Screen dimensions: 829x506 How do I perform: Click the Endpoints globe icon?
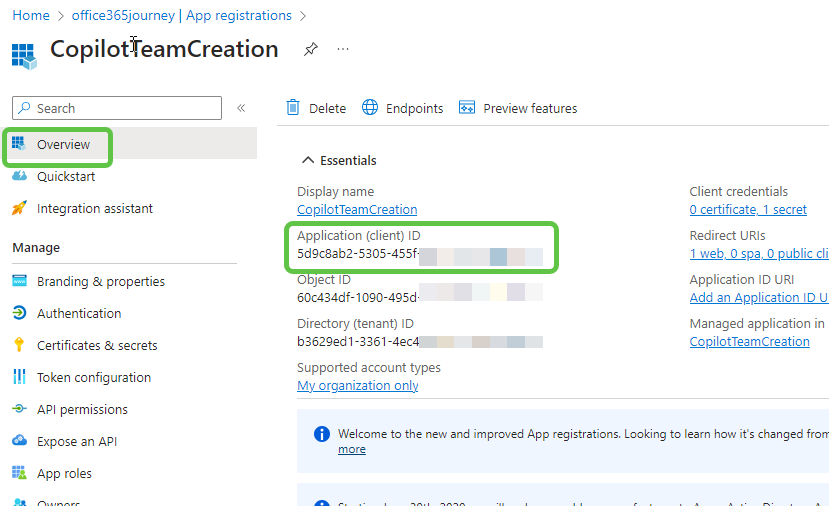point(370,107)
